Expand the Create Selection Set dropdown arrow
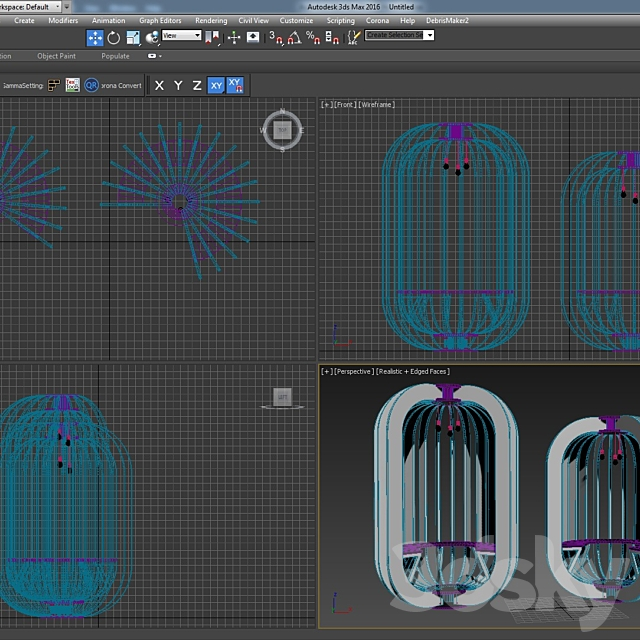Image resolution: width=640 pixels, height=640 pixels. coord(430,35)
